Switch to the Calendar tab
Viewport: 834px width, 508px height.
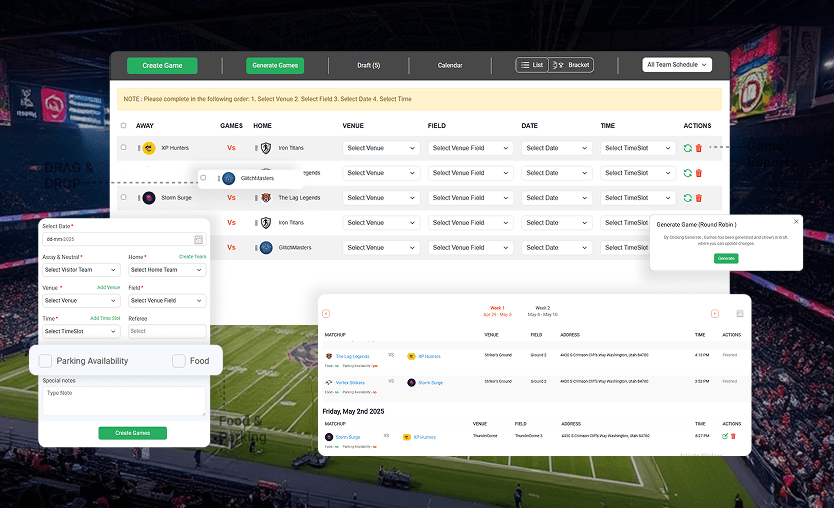click(x=450, y=65)
